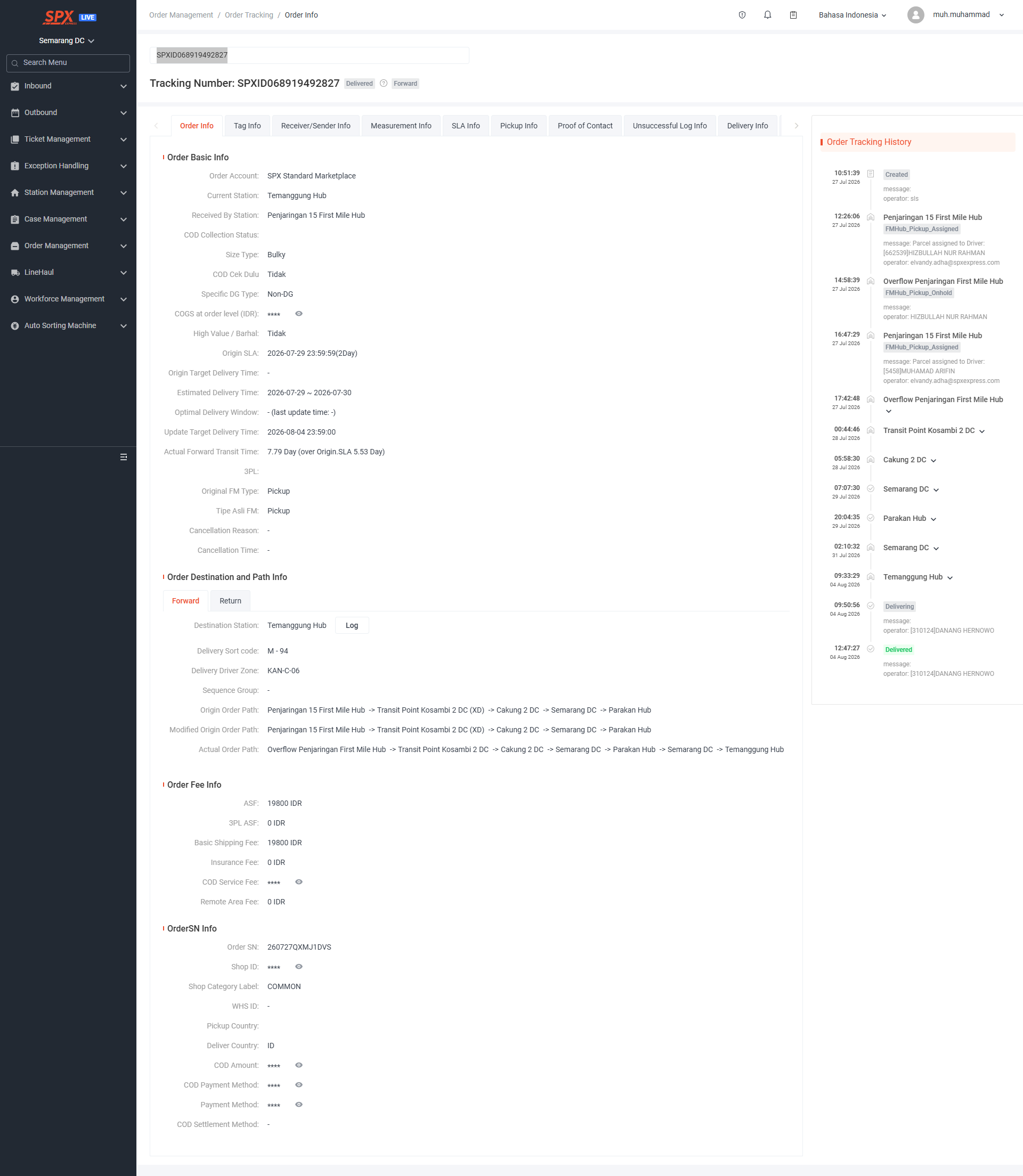Click the Created event document icon
The width and height of the screenshot is (1023, 1176).
[x=871, y=174]
